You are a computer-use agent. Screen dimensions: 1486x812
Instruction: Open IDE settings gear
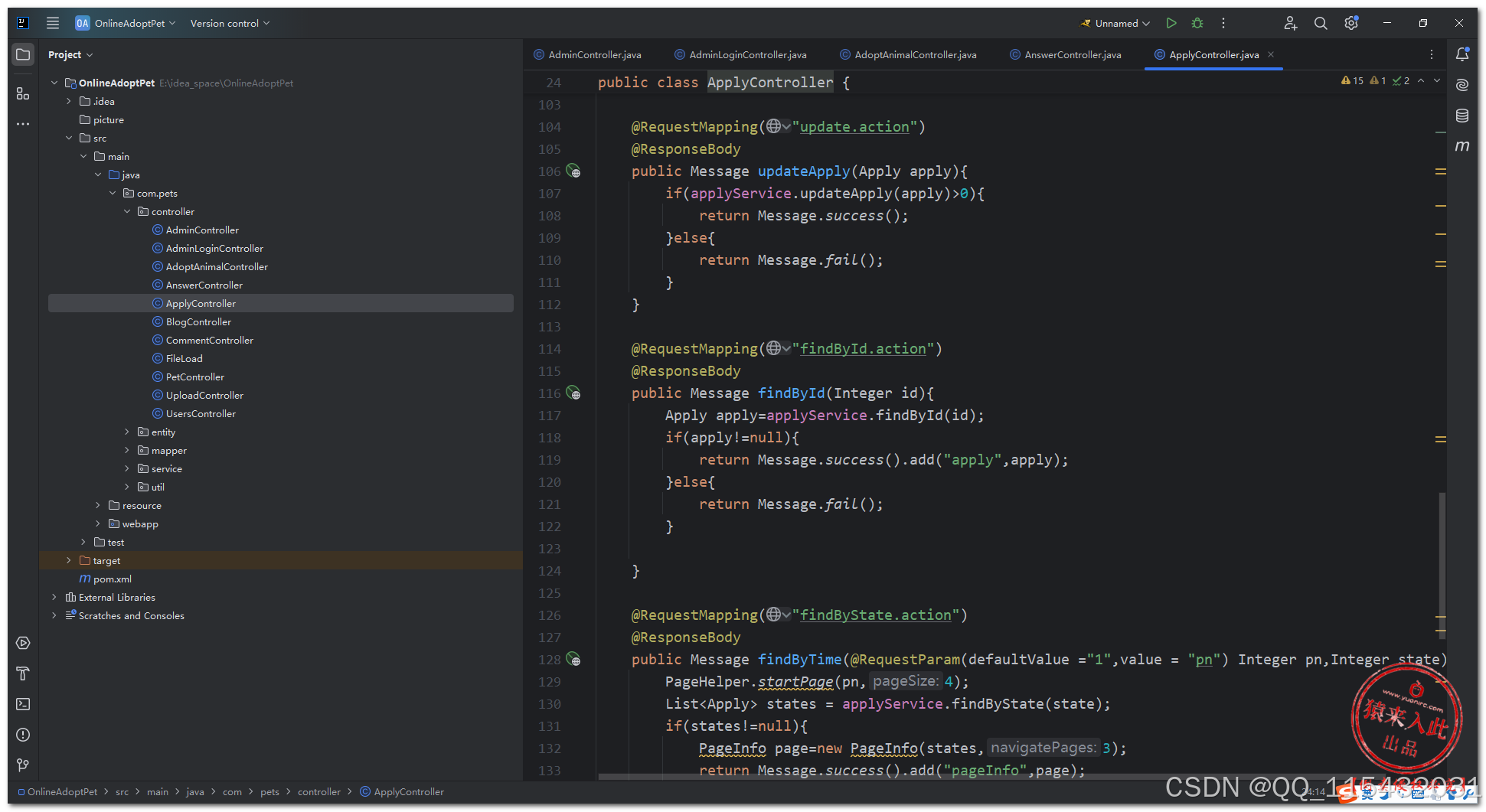coord(1351,23)
